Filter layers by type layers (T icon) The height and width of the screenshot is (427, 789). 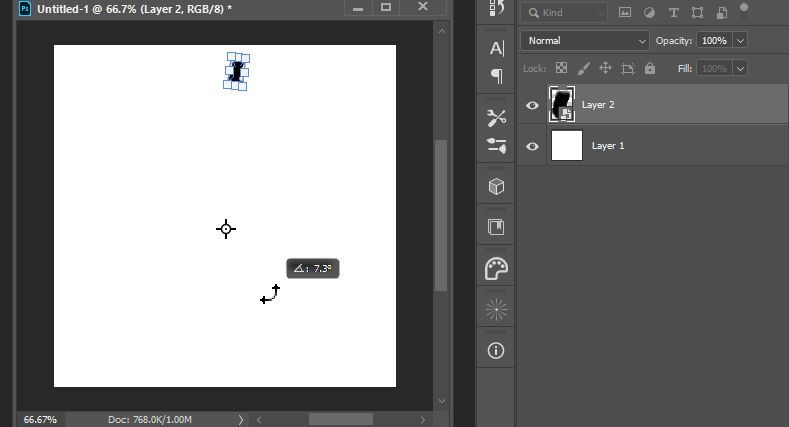tap(673, 13)
